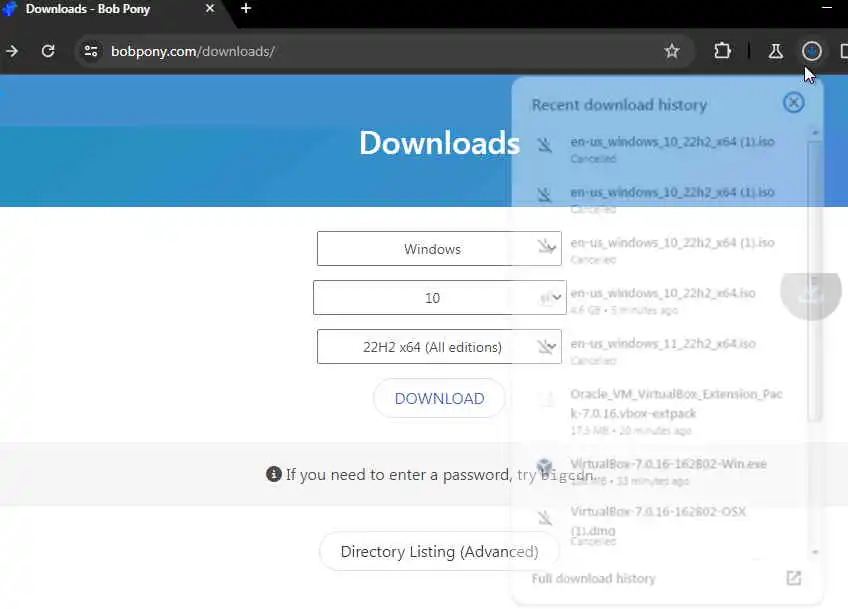Open a new browser tab
This screenshot has height=609, width=848.
(x=246, y=9)
